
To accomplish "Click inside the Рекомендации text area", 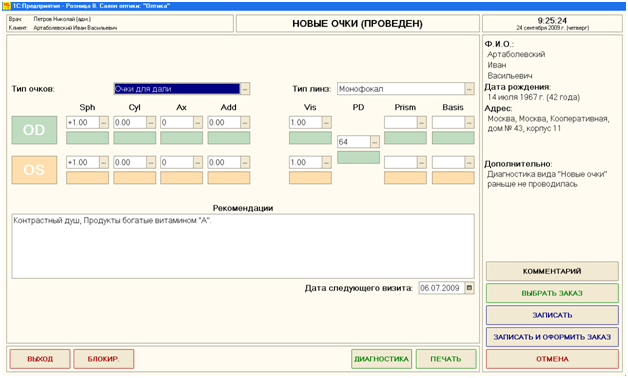I will pyautogui.click(x=243, y=246).
